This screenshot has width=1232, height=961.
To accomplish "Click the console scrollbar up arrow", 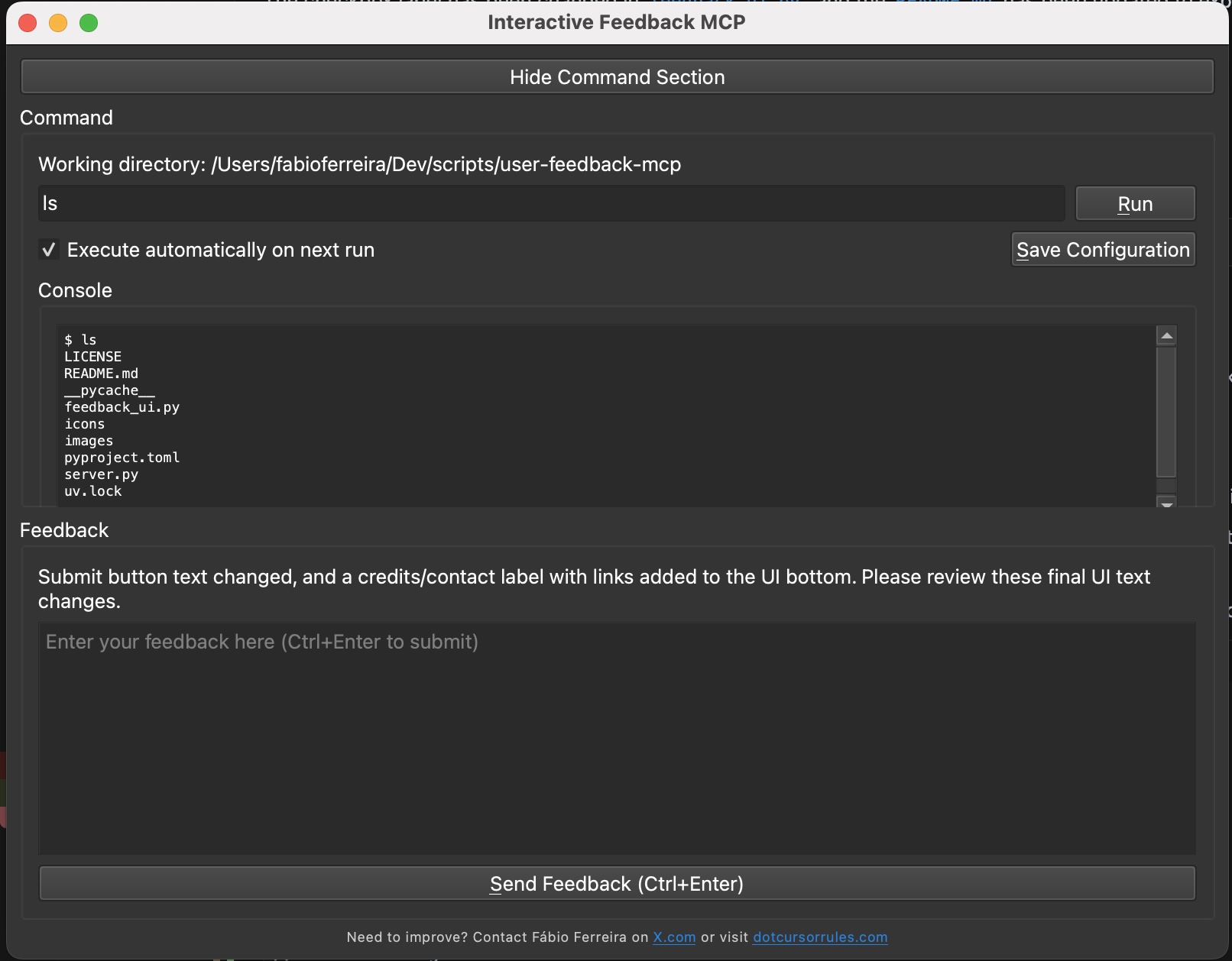I will pos(1166,335).
